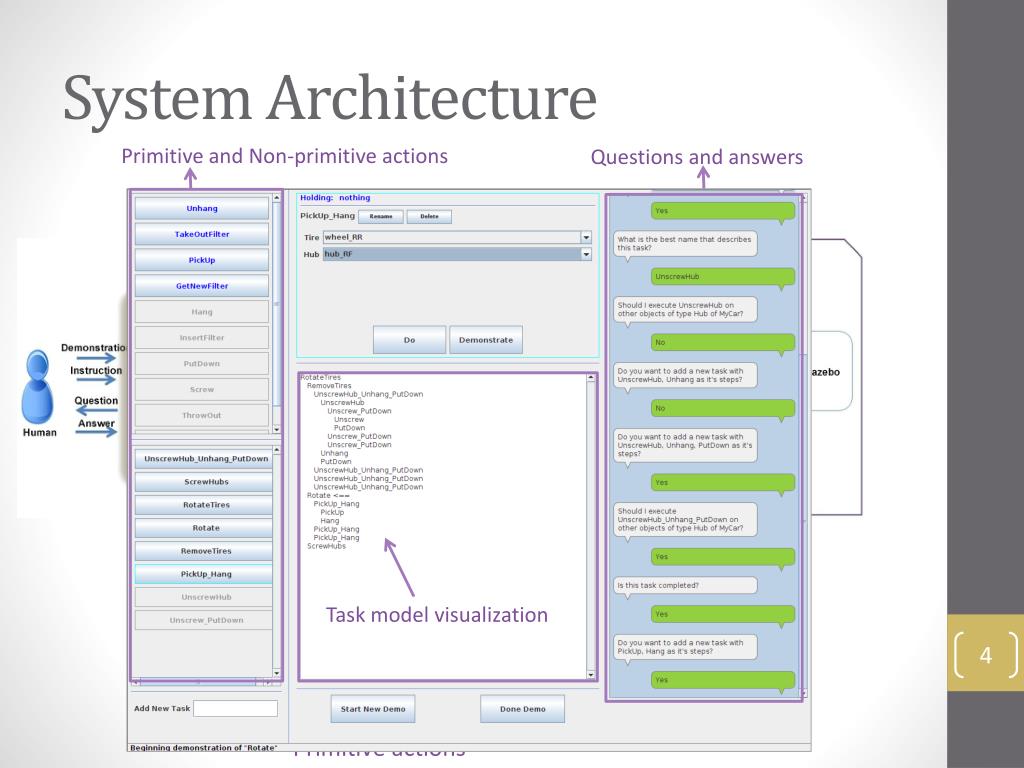
Task: Click the UnscrewHub answer bubble in chat
Action: coord(723,278)
